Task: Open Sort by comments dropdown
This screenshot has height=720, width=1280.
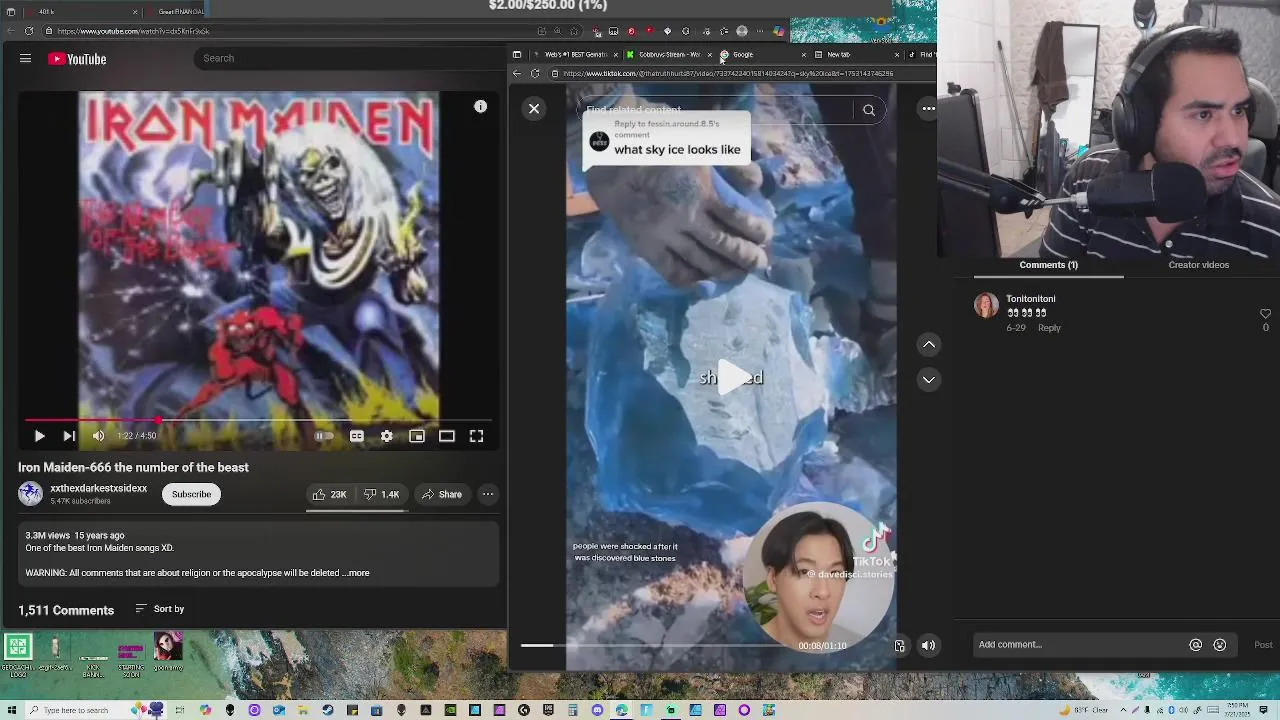Action: (x=160, y=609)
